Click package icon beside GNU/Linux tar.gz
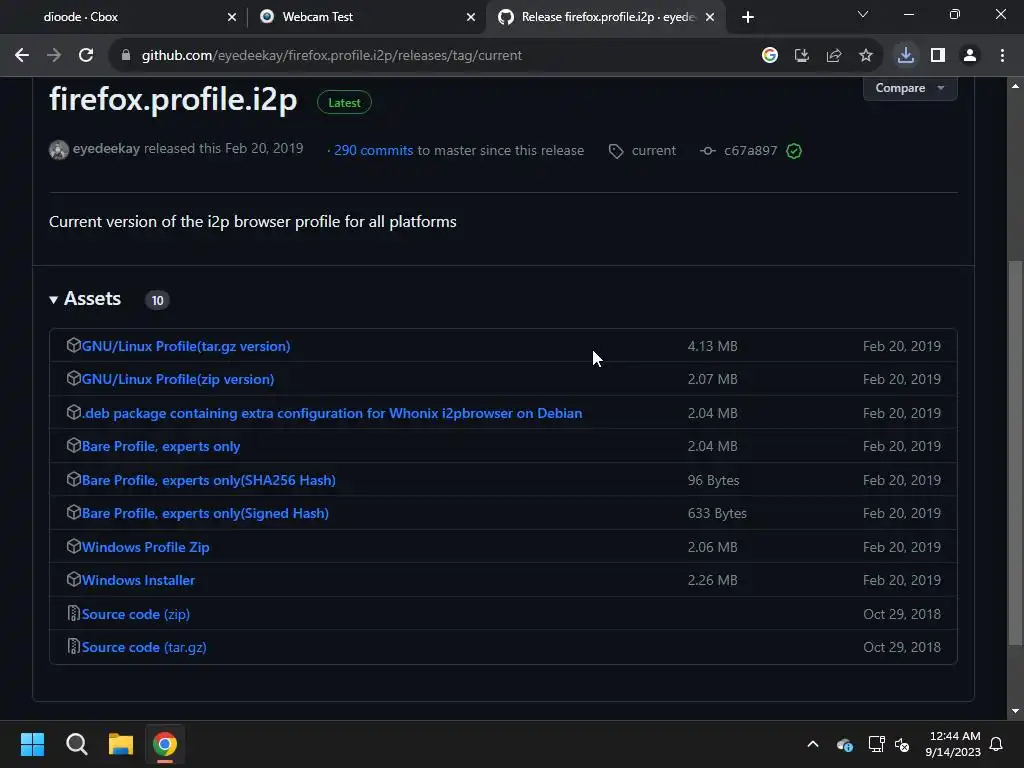 pos(74,345)
